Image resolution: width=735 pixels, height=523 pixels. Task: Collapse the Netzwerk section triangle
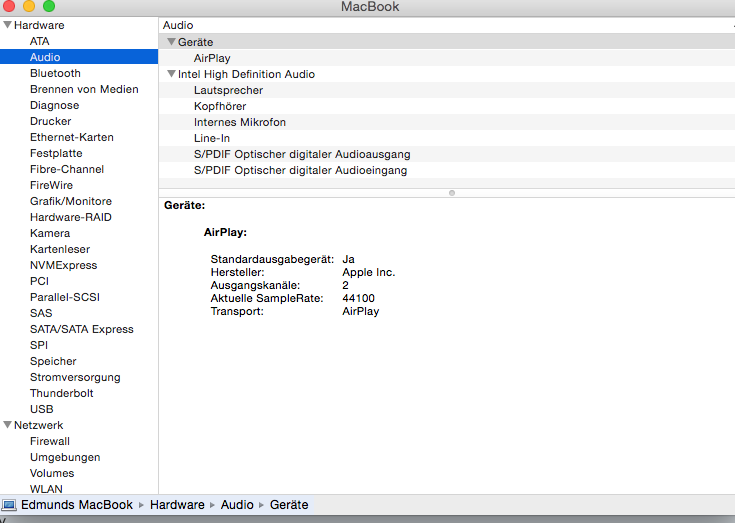(8, 425)
